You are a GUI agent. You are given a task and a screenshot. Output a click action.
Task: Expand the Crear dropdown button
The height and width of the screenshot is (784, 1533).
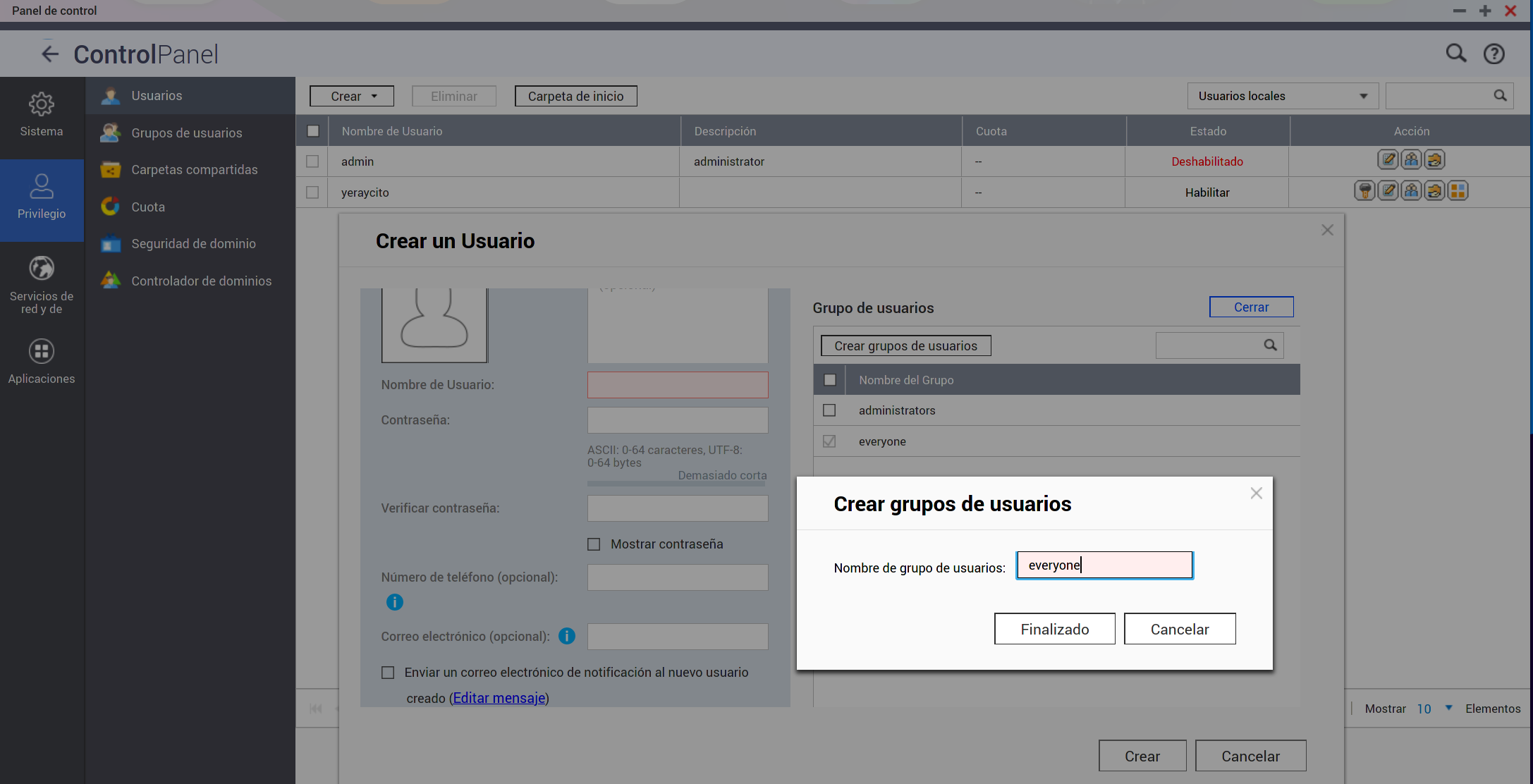(352, 97)
